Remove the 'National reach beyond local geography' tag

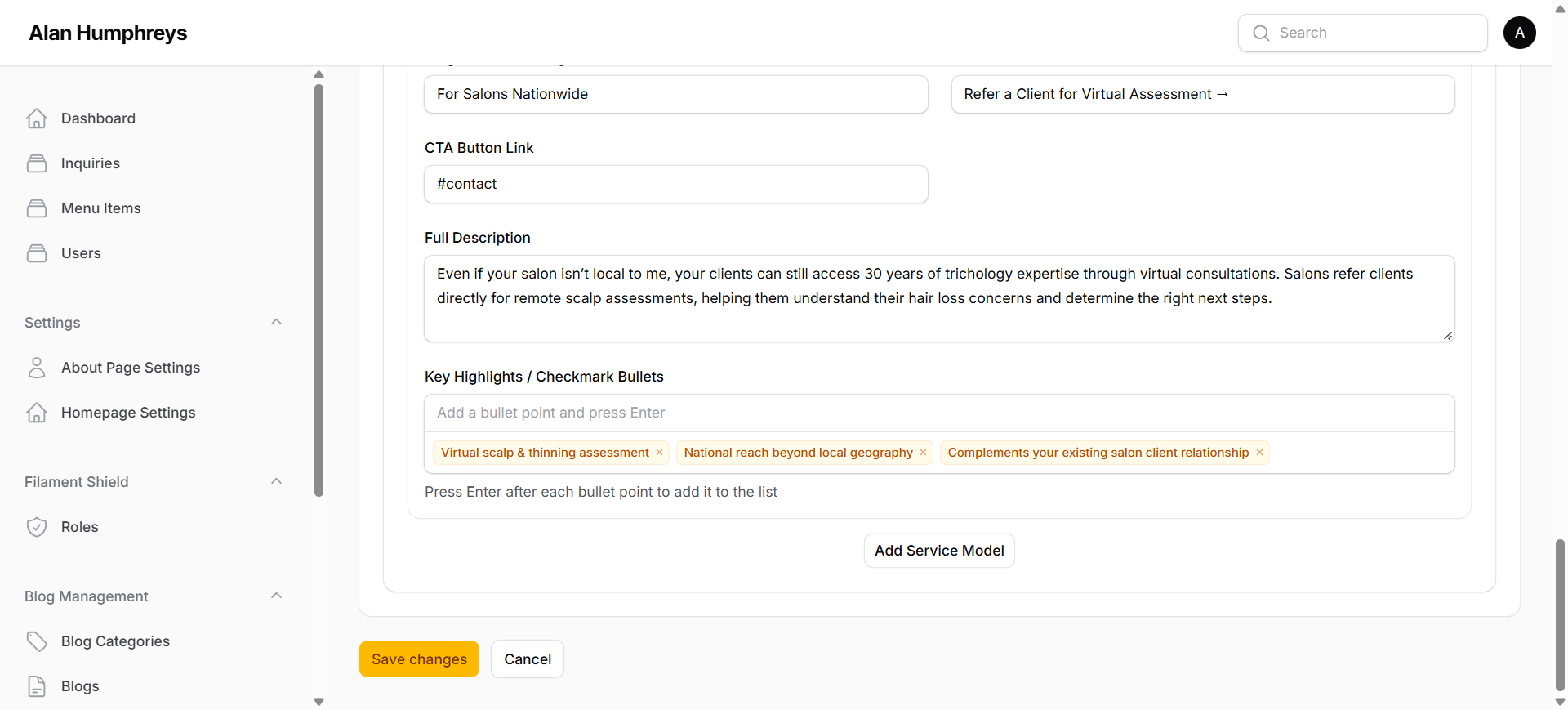[923, 453]
